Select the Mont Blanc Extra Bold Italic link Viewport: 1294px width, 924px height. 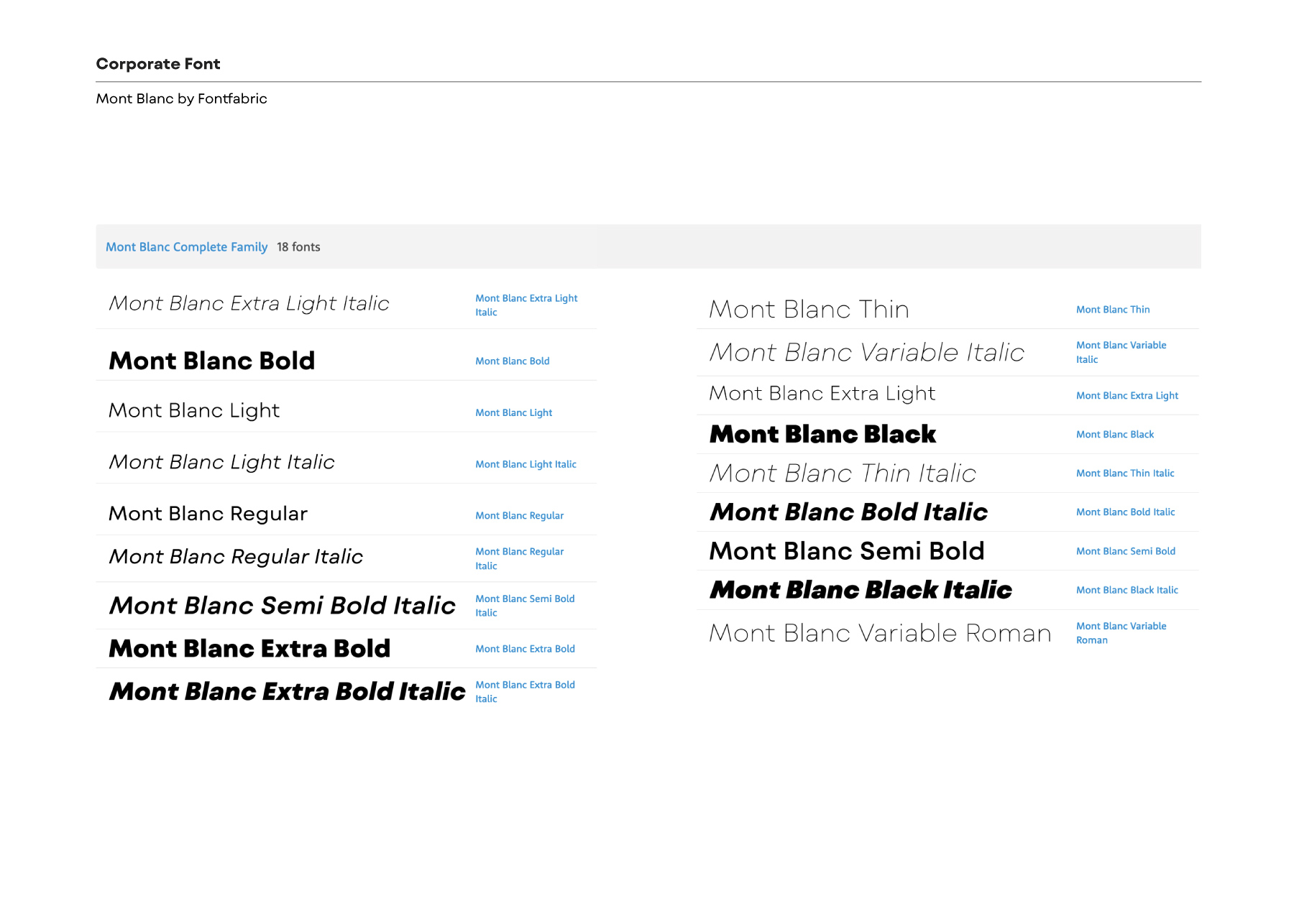(525, 692)
